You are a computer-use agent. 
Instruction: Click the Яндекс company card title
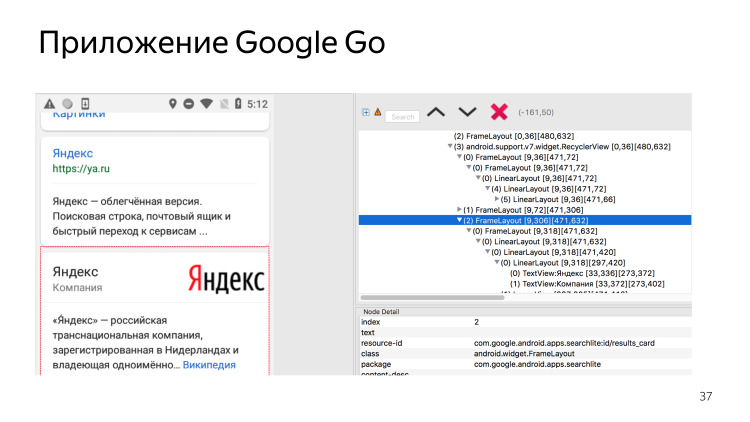click(x=75, y=272)
